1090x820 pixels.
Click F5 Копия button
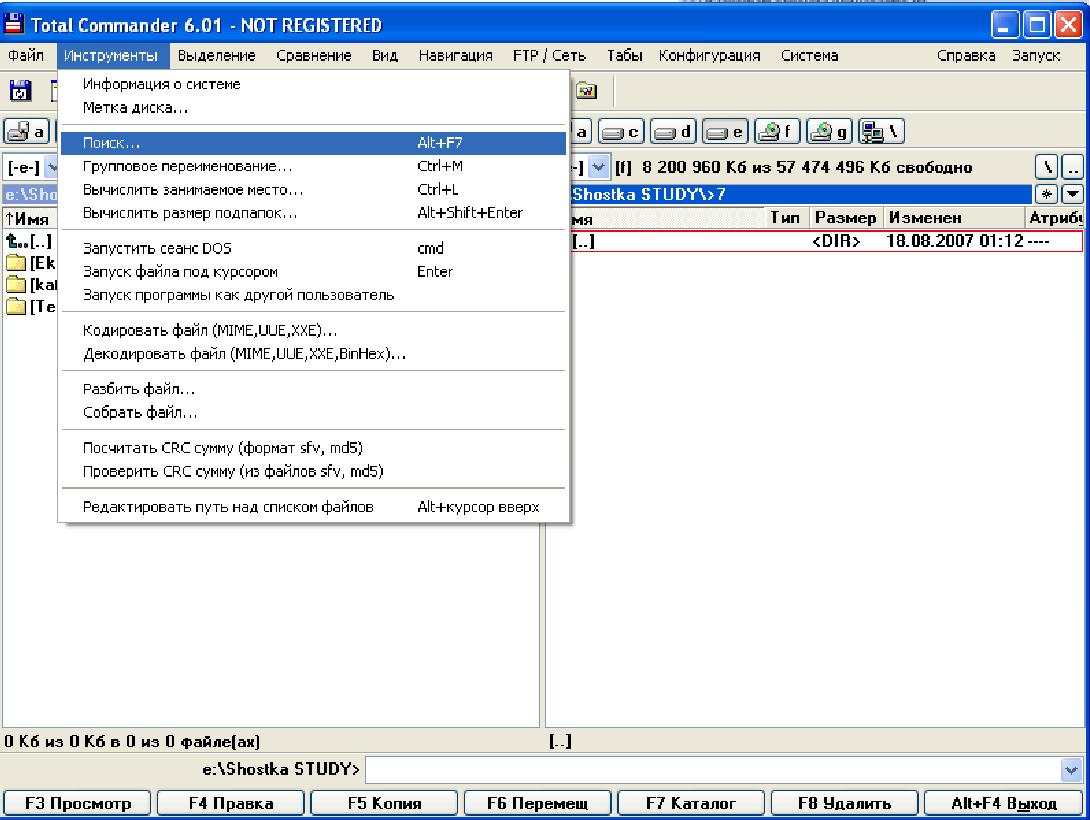pyautogui.click(x=384, y=803)
